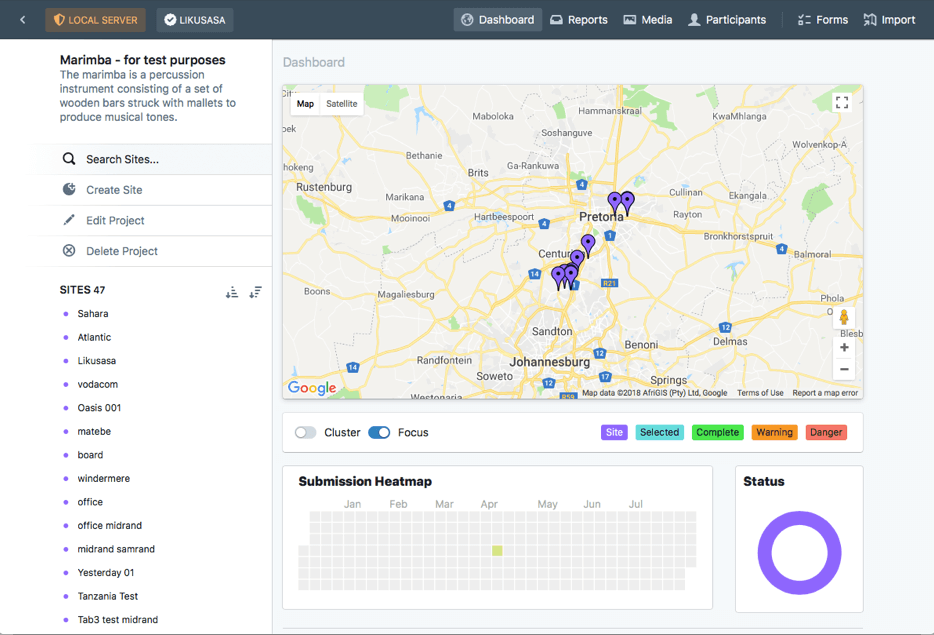Click the Delete Project option
Viewport: 934px width, 635px height.
[122, 251]
